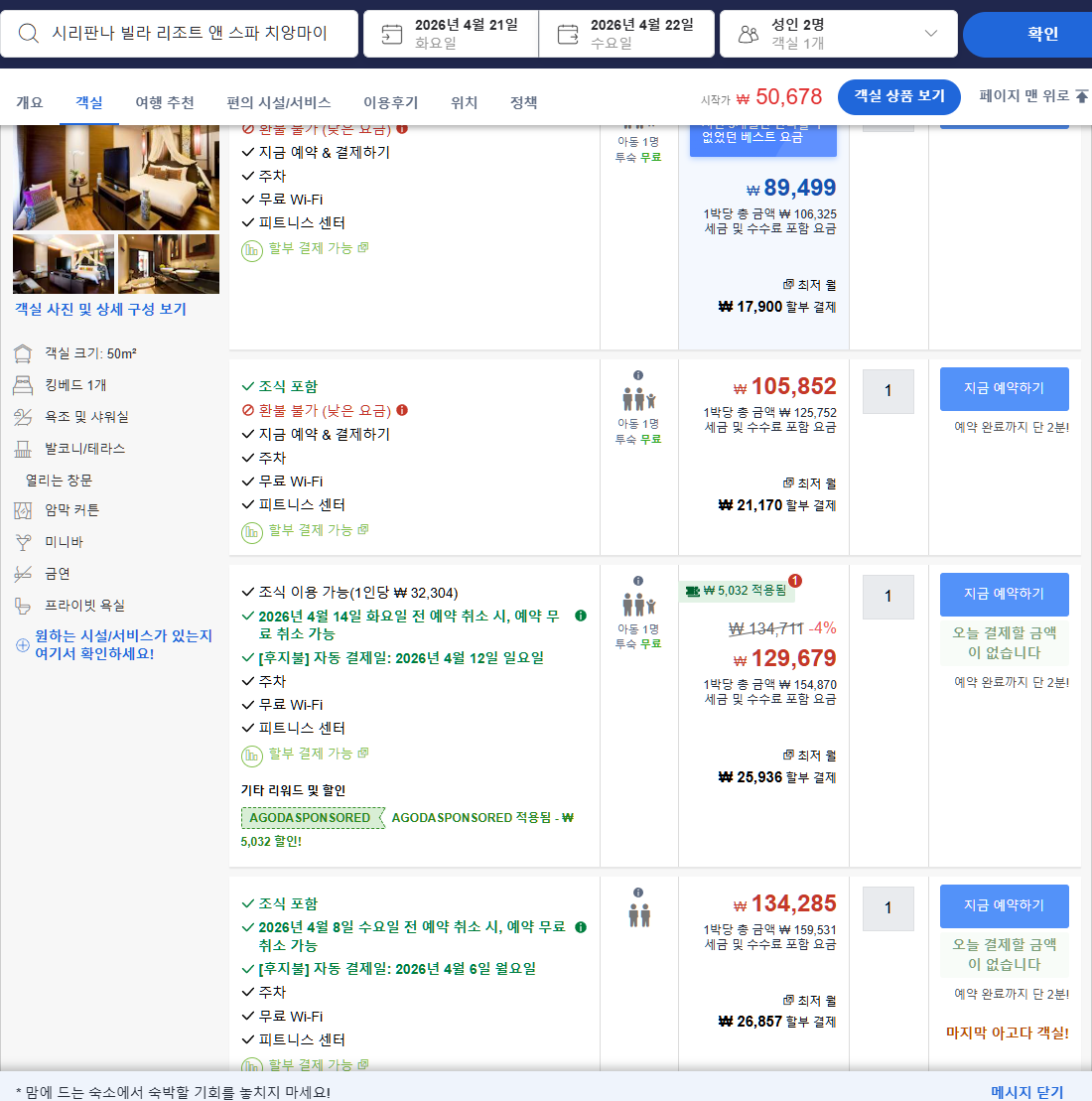Switch to the 개요 tab

tap(30, 102)
